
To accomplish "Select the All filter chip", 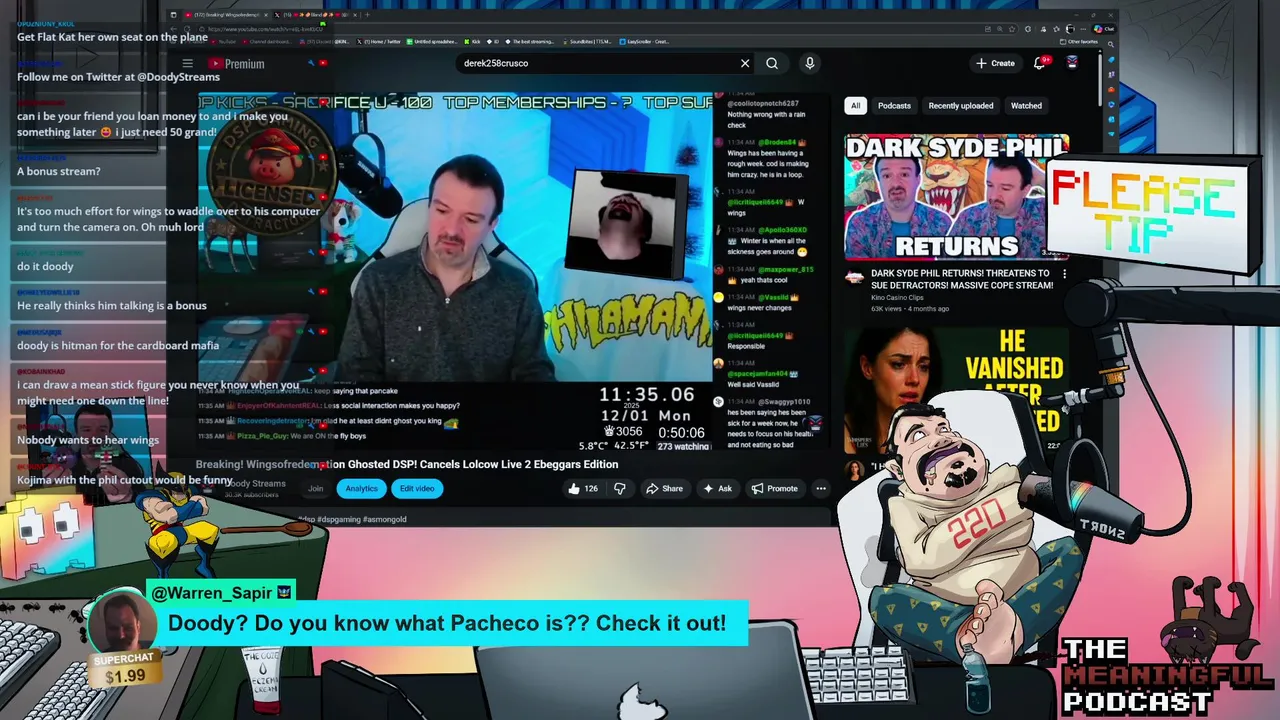I will (x=855, y=105).
